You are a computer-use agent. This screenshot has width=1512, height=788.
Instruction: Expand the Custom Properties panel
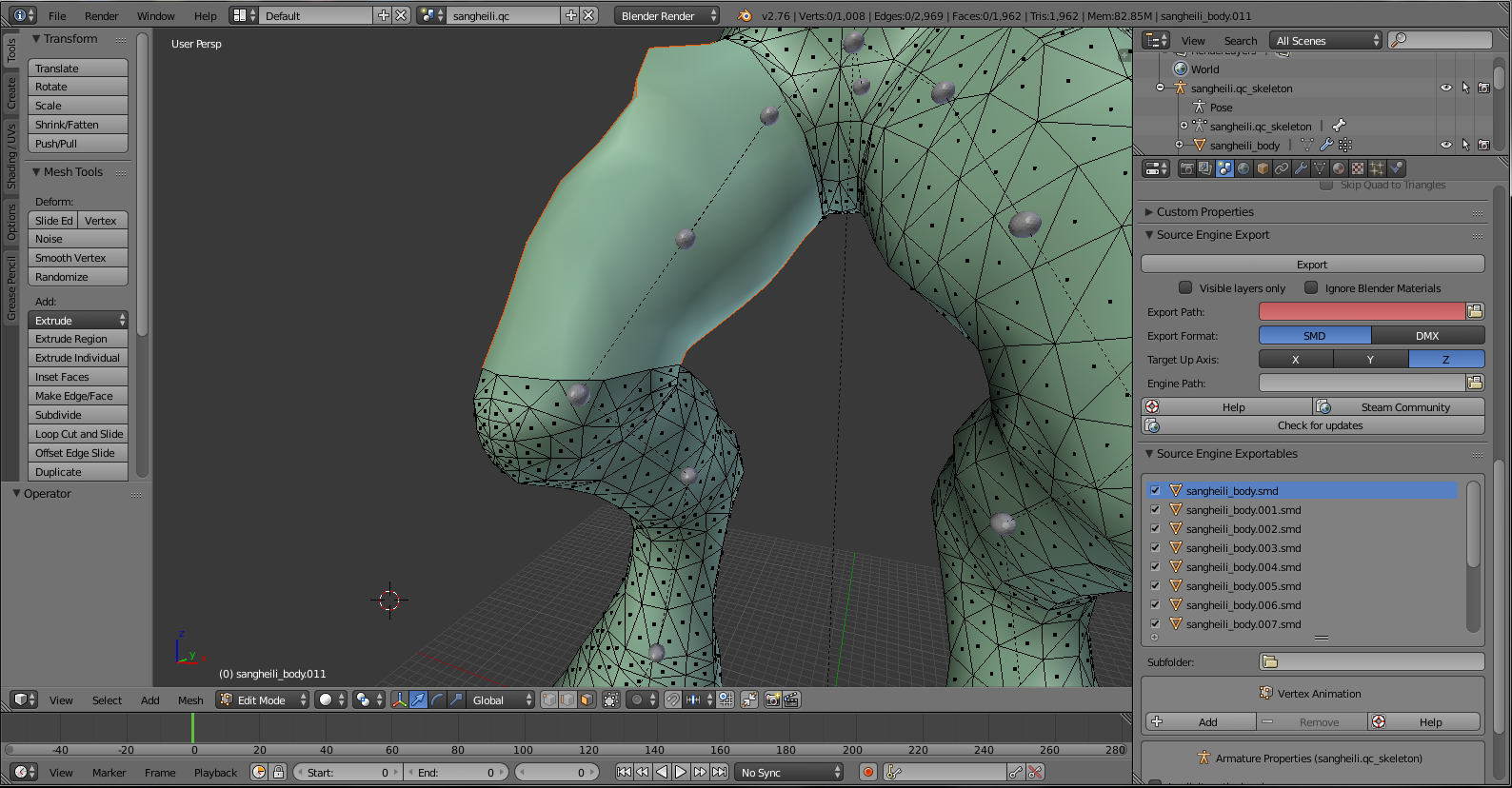tap(1204, 211)
